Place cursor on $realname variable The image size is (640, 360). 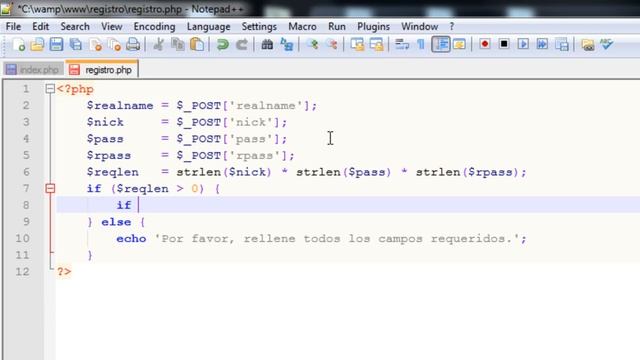pos(120,106)
